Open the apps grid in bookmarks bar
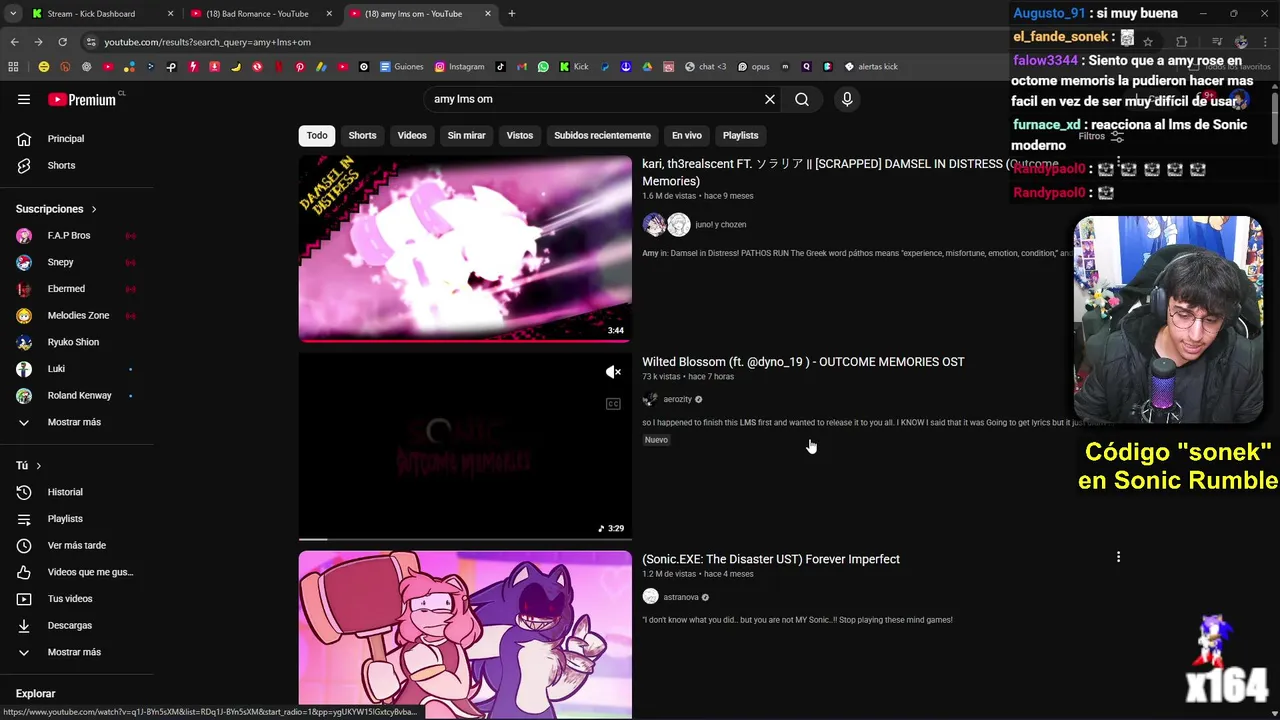The image size is (1280, 720). [13, 67]
